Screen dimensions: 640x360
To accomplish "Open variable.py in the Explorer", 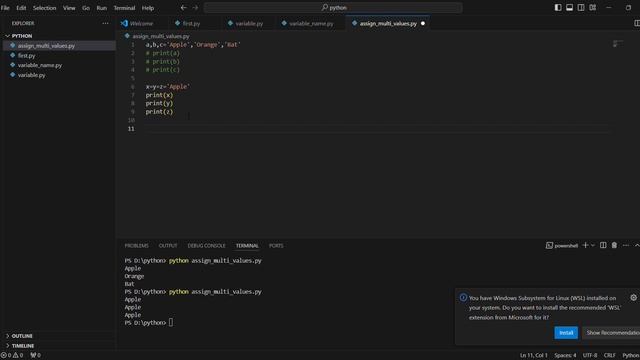I will (x=59, y=75).
